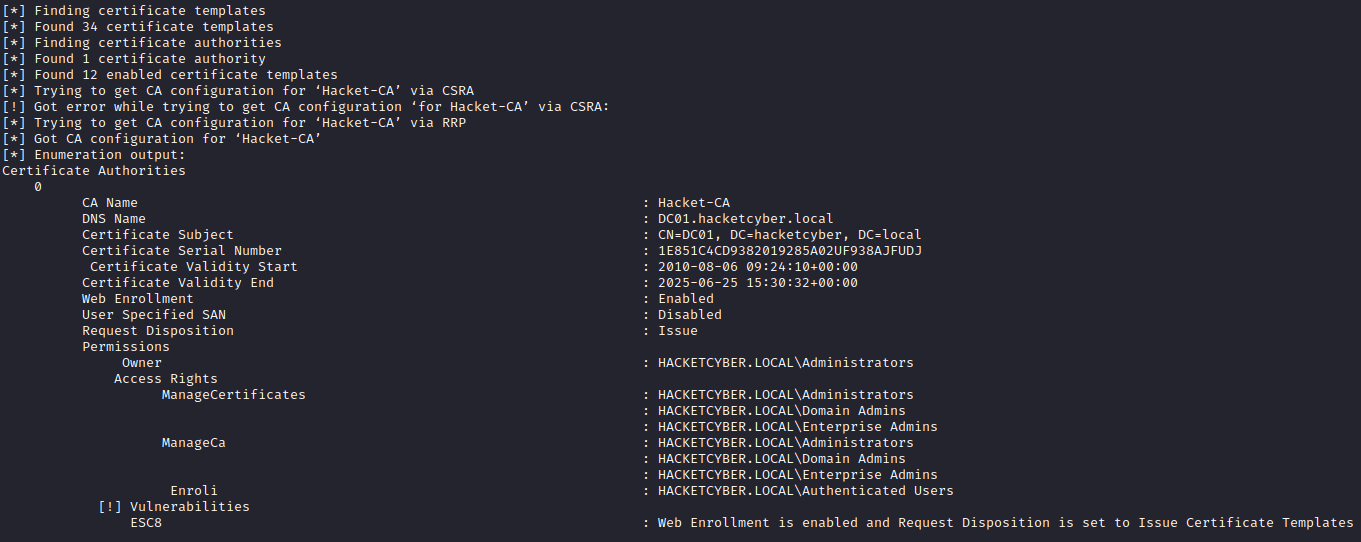
Task: Select the Found 34 certificate templates line
Action: pos(138,27)
